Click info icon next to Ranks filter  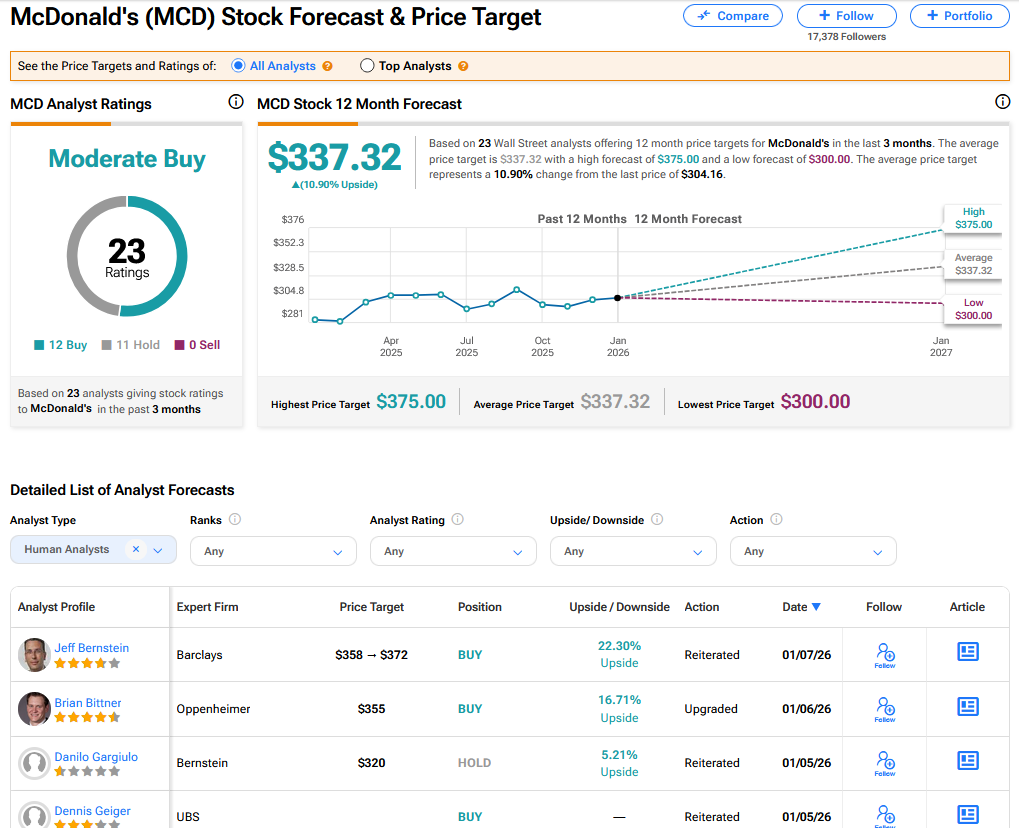[235, 520]
